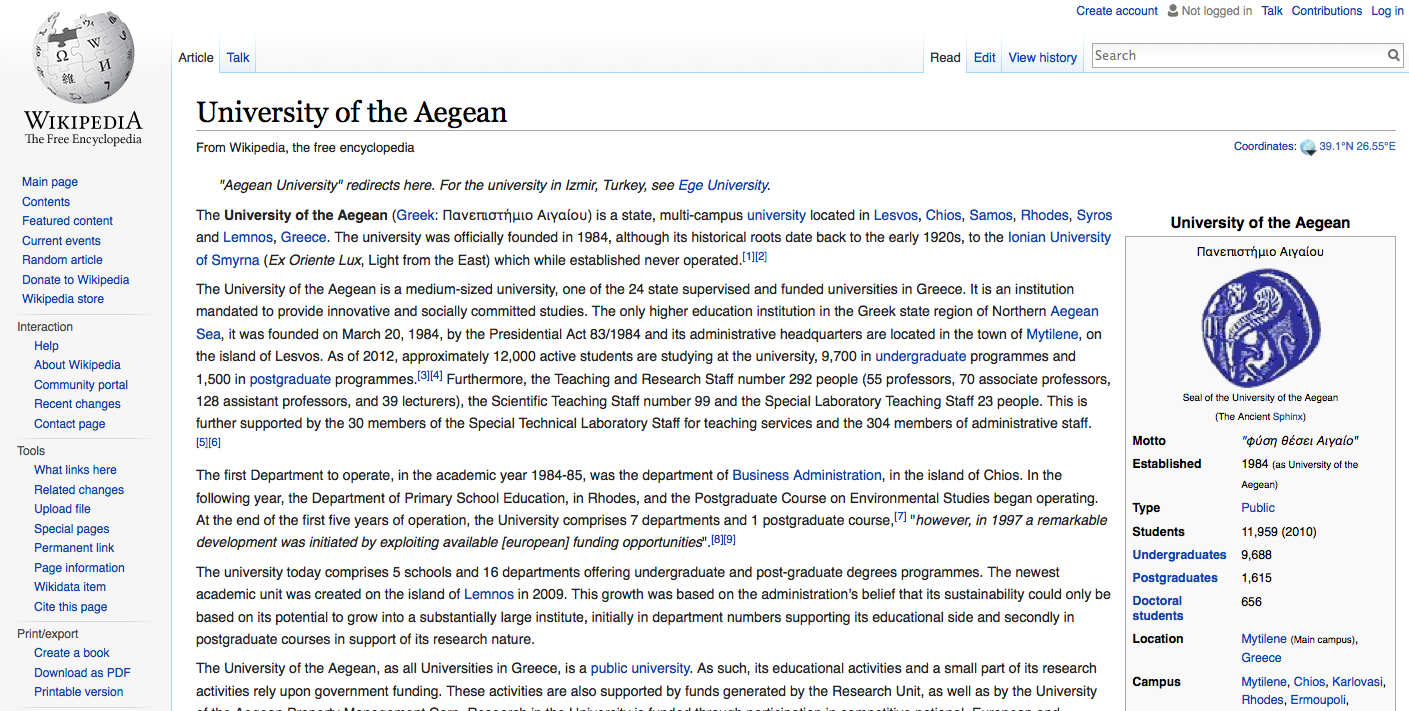Go to Main page in sidebar
Screen dimensions: 1409x711
pyautogui.click(x=50, y=182)
